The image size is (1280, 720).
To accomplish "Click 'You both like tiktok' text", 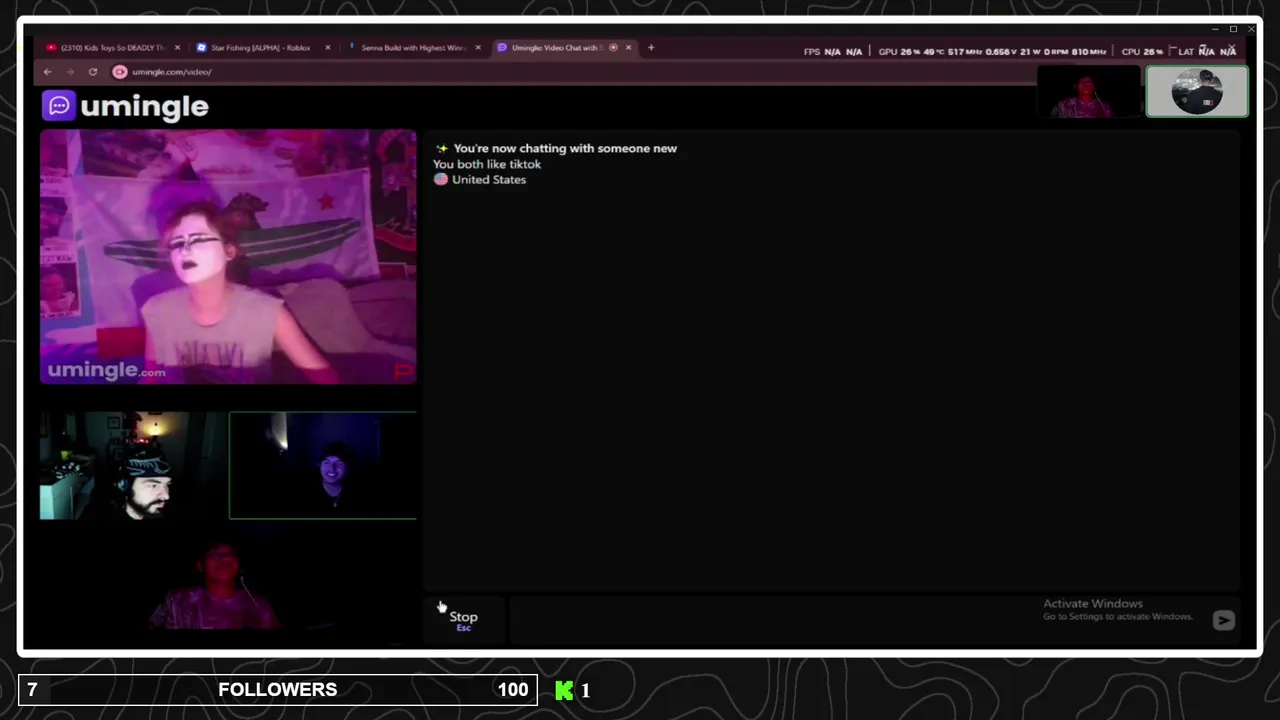I will pos(487,164).
